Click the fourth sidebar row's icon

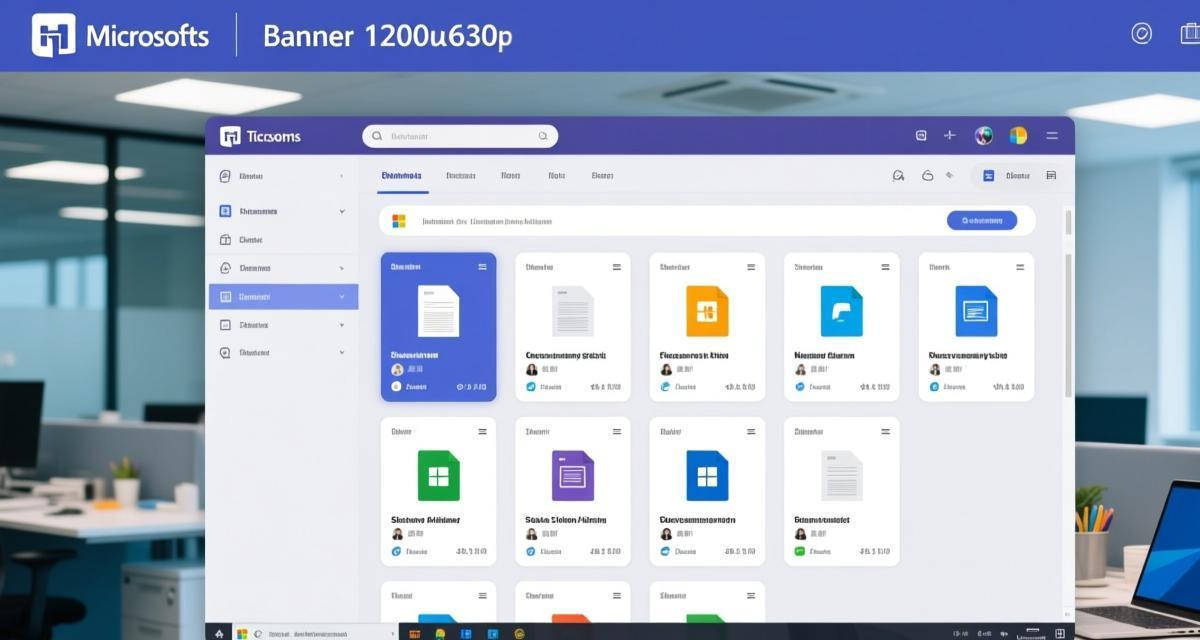[x=225, y=268]
